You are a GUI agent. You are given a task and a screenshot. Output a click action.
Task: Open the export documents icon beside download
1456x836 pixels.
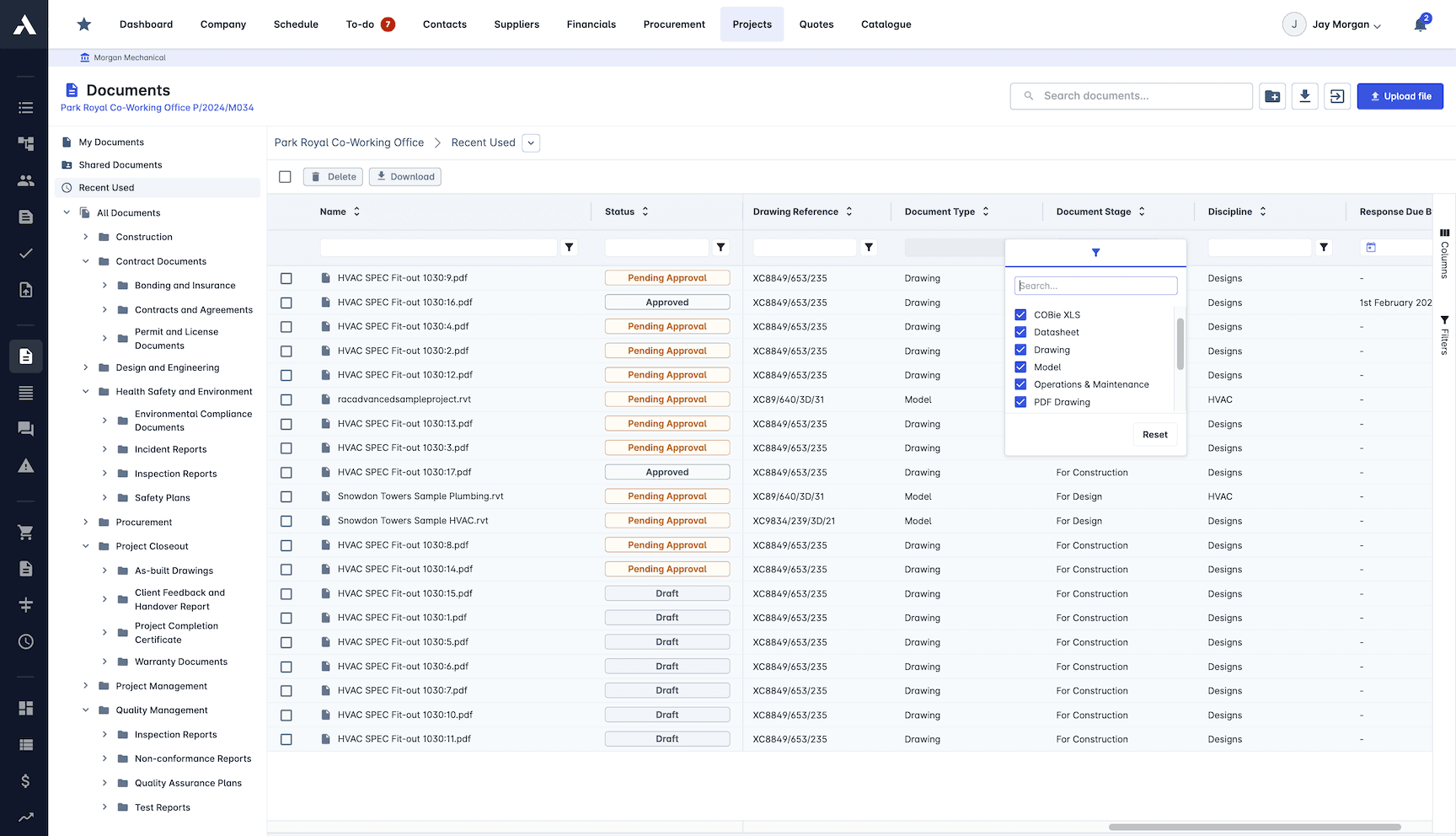pyautogui.click(x=1336, y=96)
